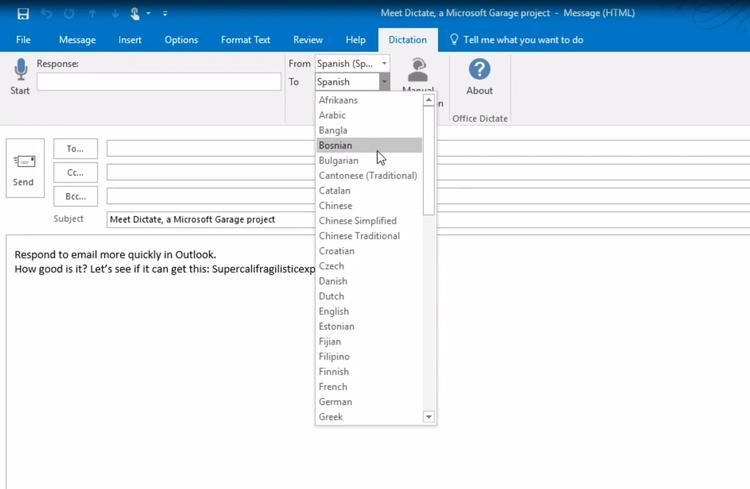The width and height of the screenshot is (750, 489).
Task: Click the Undo arrow icon
Action: [46, 13]
